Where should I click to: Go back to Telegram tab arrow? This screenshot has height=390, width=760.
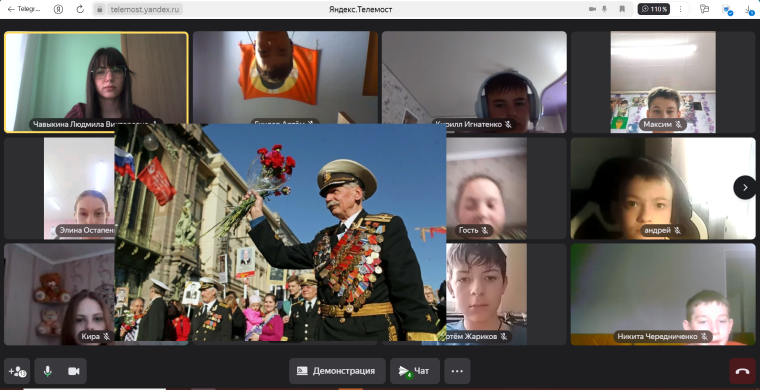(x=11, y=9)
